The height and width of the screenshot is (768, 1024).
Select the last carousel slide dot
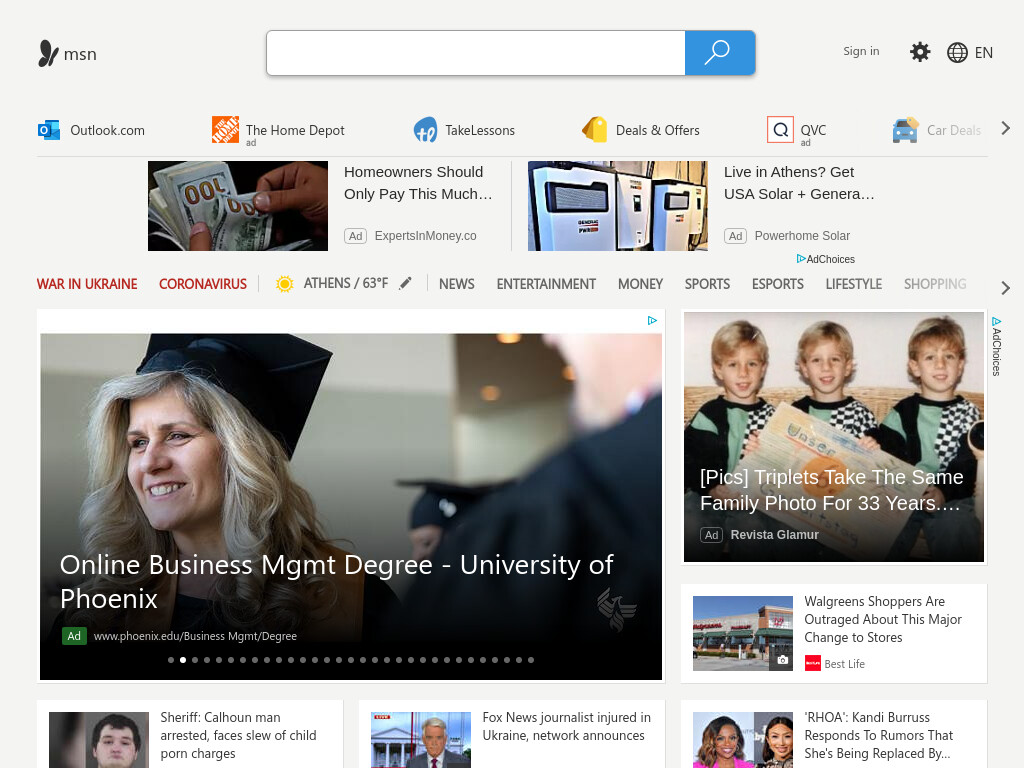click(x=531, y=660)
